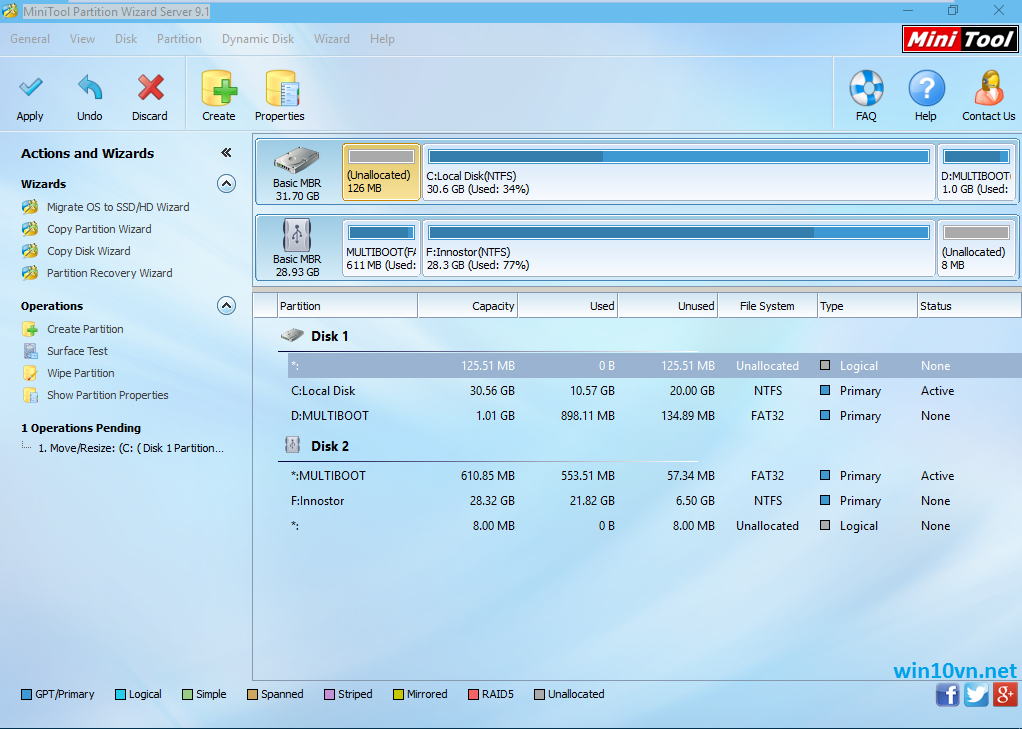Image resolution: width=1022 pixels, height=729 pixels.
Task: Click the Surface Test link
Action: 78,351
